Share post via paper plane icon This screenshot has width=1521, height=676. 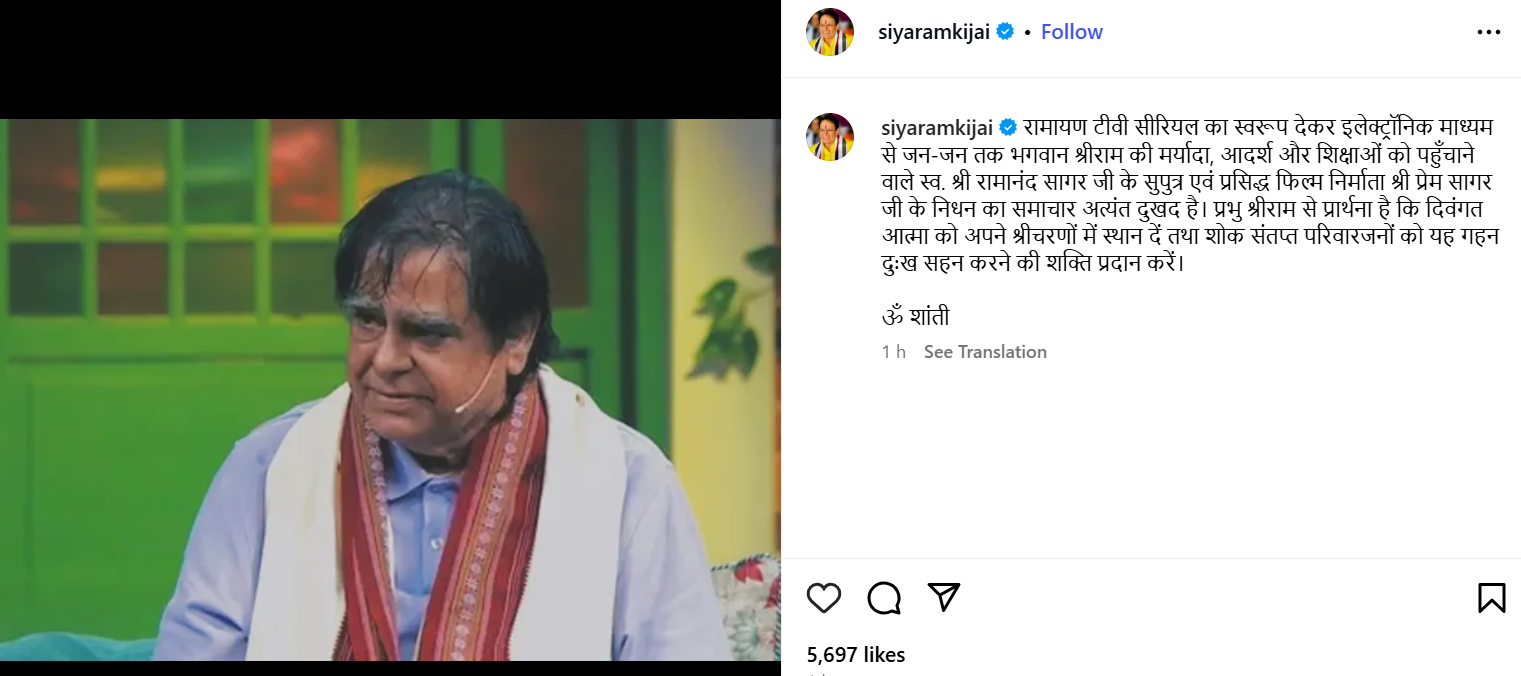point(944,597)
